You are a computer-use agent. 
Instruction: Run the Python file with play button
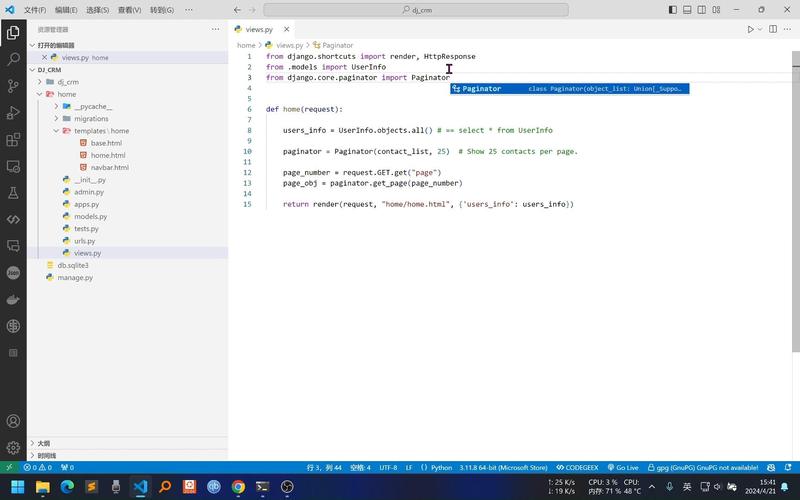coord(750,30)
